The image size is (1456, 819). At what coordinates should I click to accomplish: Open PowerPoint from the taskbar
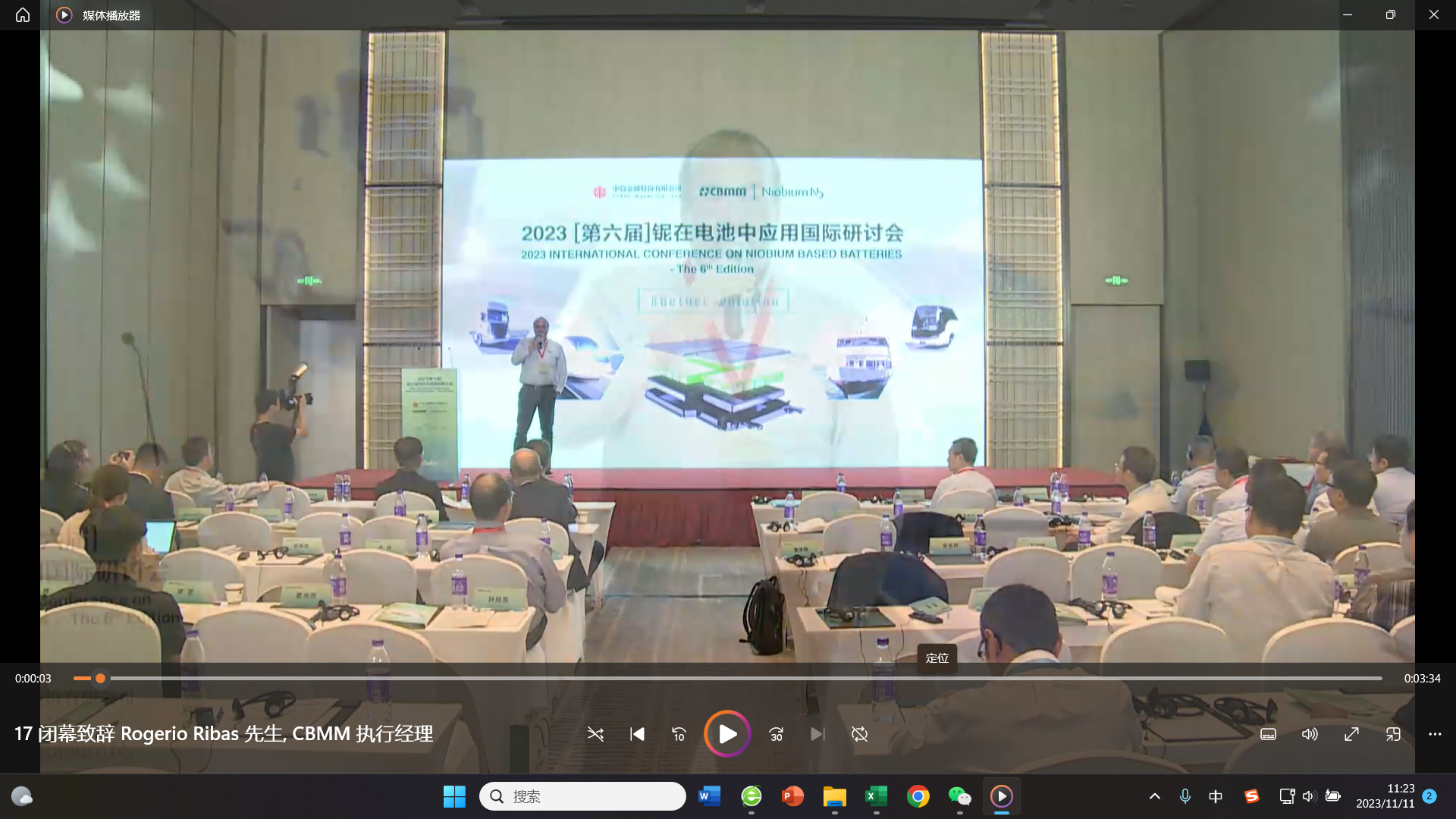coord(792,796)
